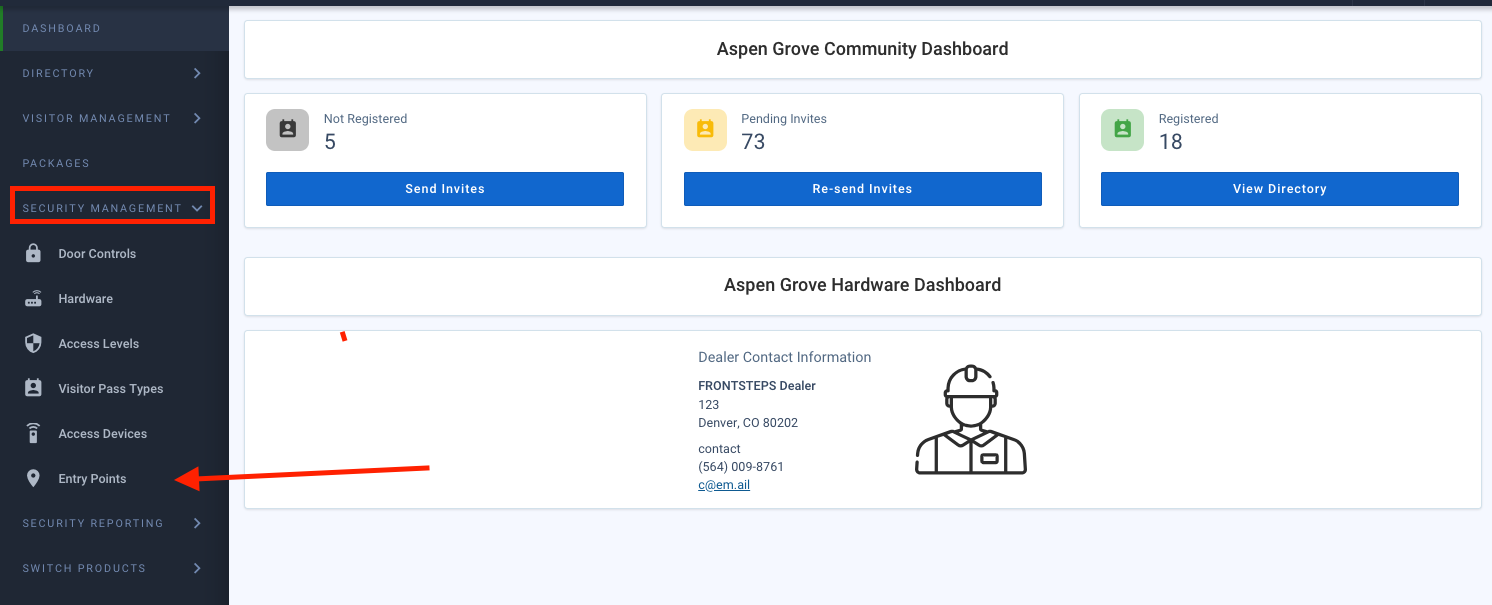
Task: Open Access Levels using its sidebar icon
Action: tap(33, 343)
